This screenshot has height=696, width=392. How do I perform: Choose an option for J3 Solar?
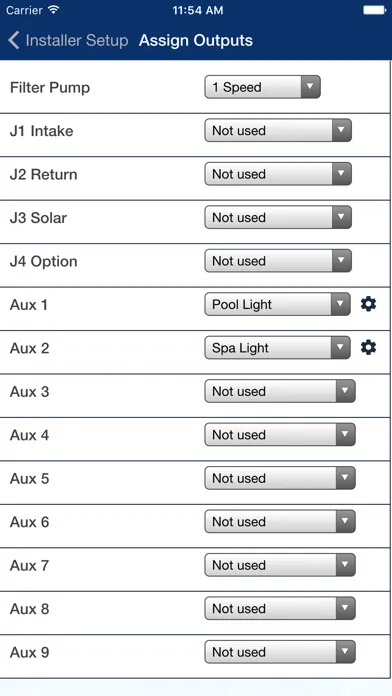pyautogui.click(x=278, y=218)
